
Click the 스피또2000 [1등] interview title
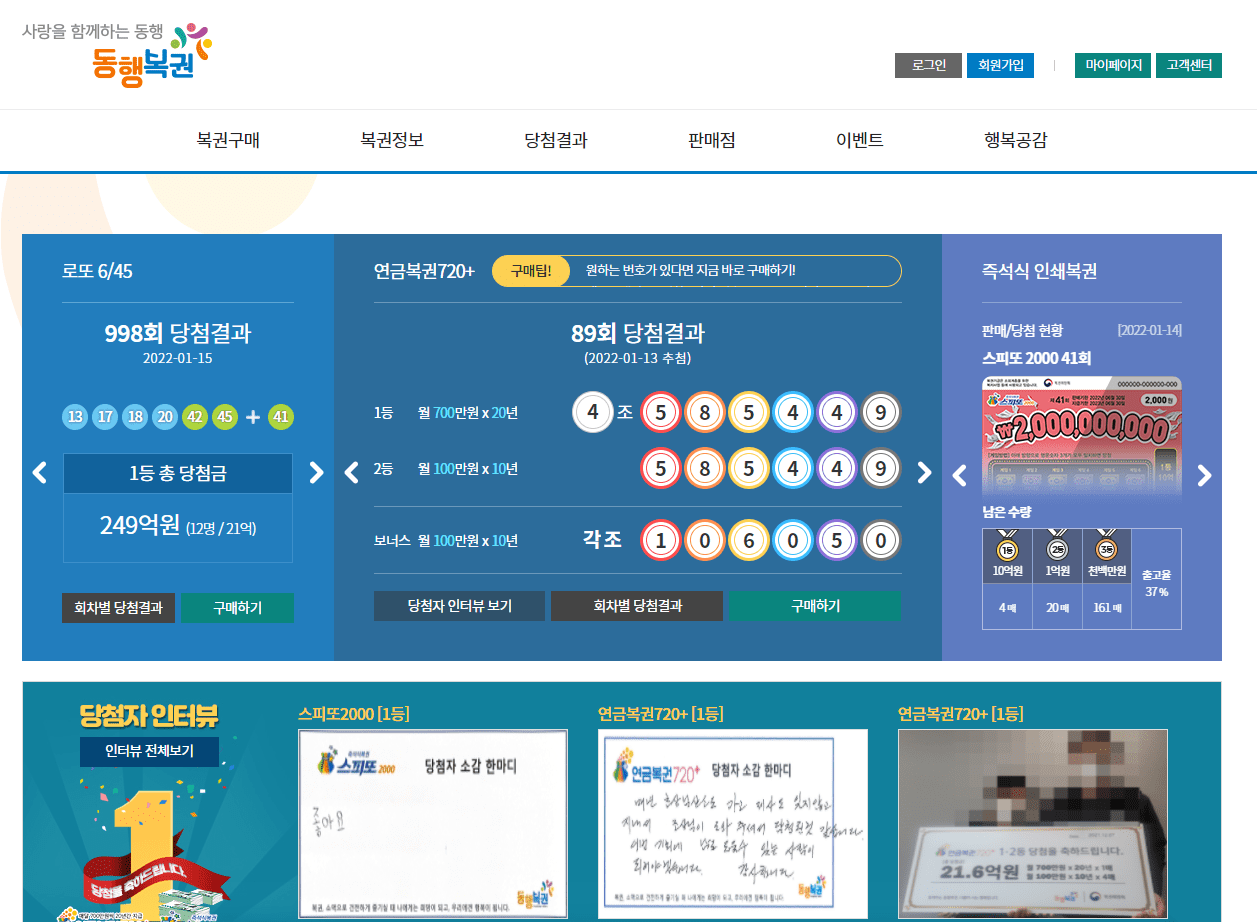click(x=353, y=714)
